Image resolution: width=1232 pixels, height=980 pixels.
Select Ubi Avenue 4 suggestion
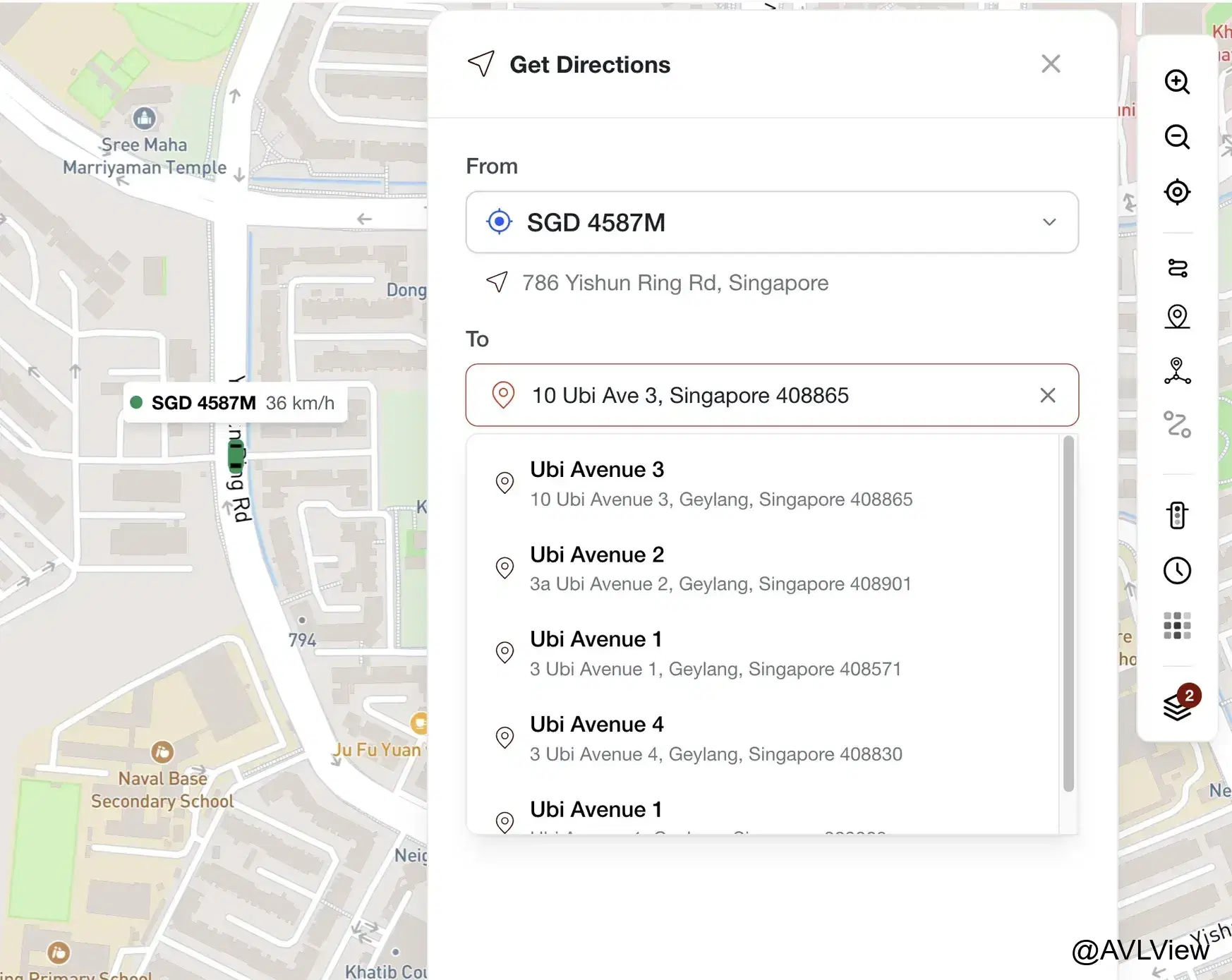point(762,739)
